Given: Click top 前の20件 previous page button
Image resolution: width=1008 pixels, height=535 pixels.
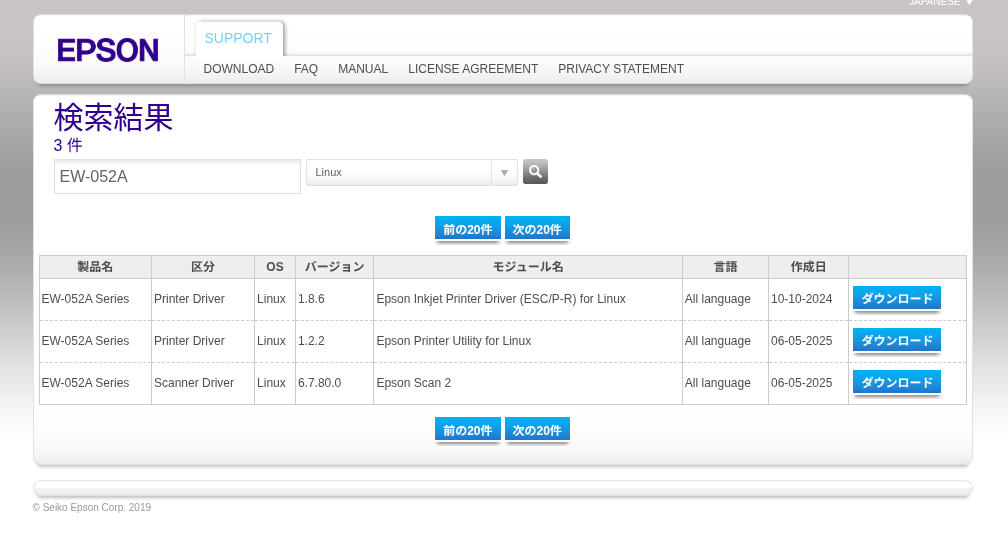Looking at the screenshot, I should pyautogui.click(x=468, y=229).
